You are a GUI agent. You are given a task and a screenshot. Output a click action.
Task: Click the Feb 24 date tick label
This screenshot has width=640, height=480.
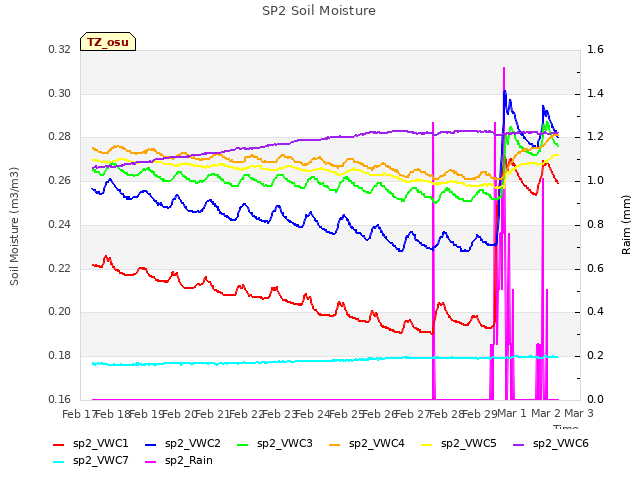[x=313, y=414]
